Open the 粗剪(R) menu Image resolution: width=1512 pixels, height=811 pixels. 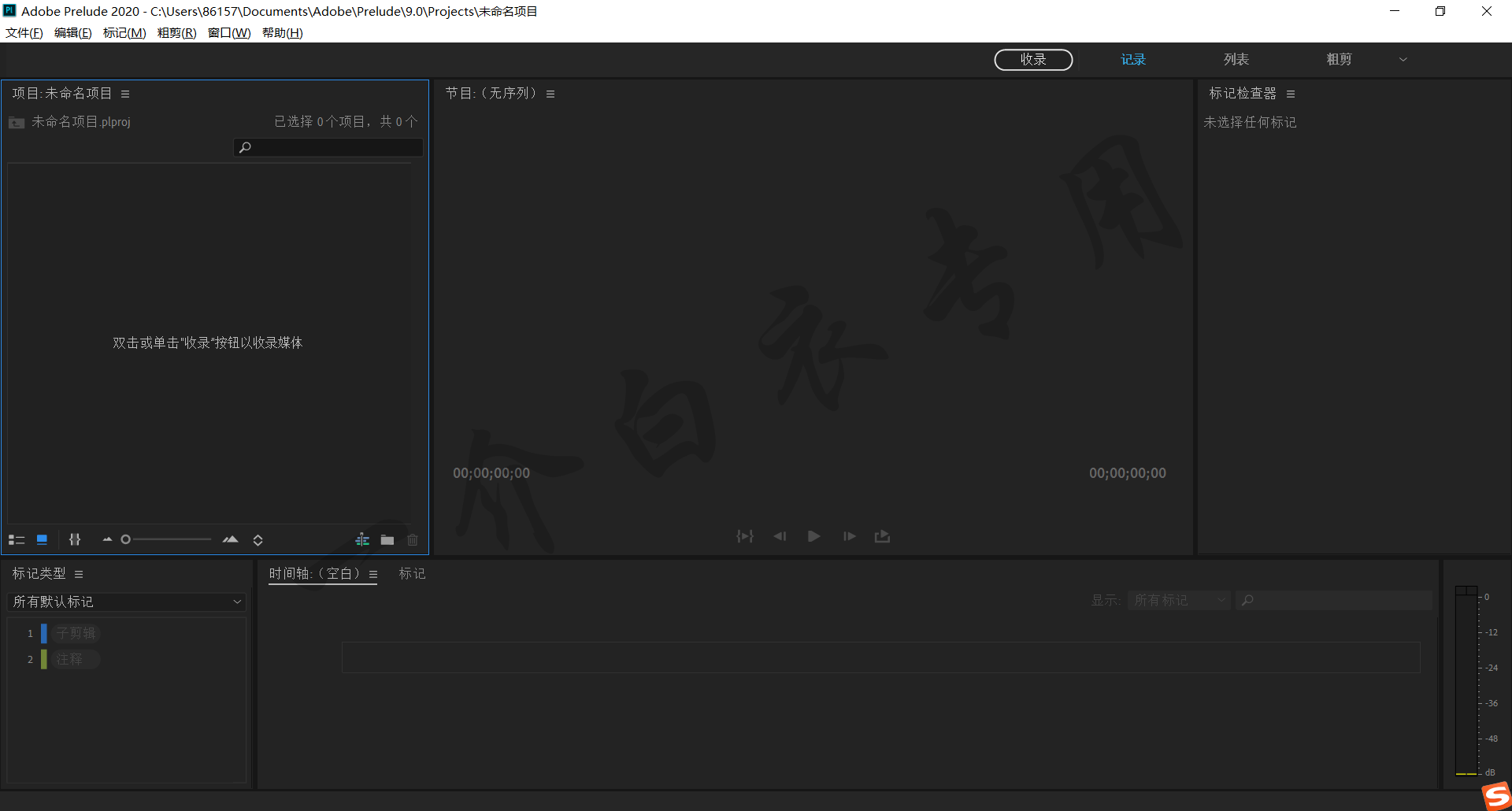pos(177,33)
